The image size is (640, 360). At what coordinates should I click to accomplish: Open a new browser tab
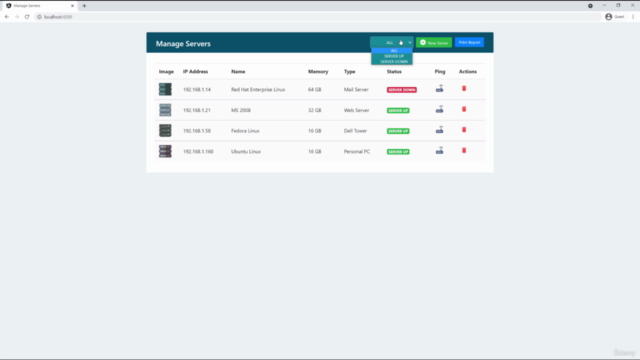click(x=84, y=6)
